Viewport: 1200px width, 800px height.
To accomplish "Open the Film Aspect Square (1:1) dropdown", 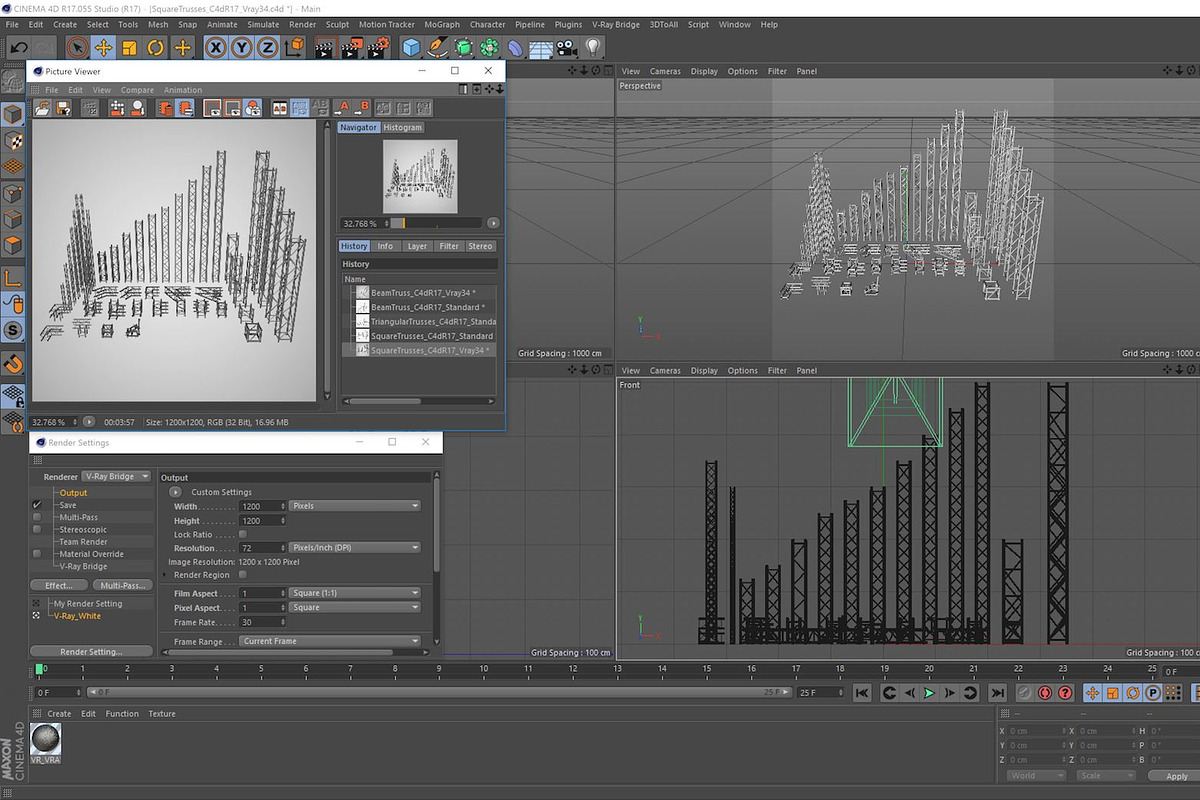I will coord(355,593).
